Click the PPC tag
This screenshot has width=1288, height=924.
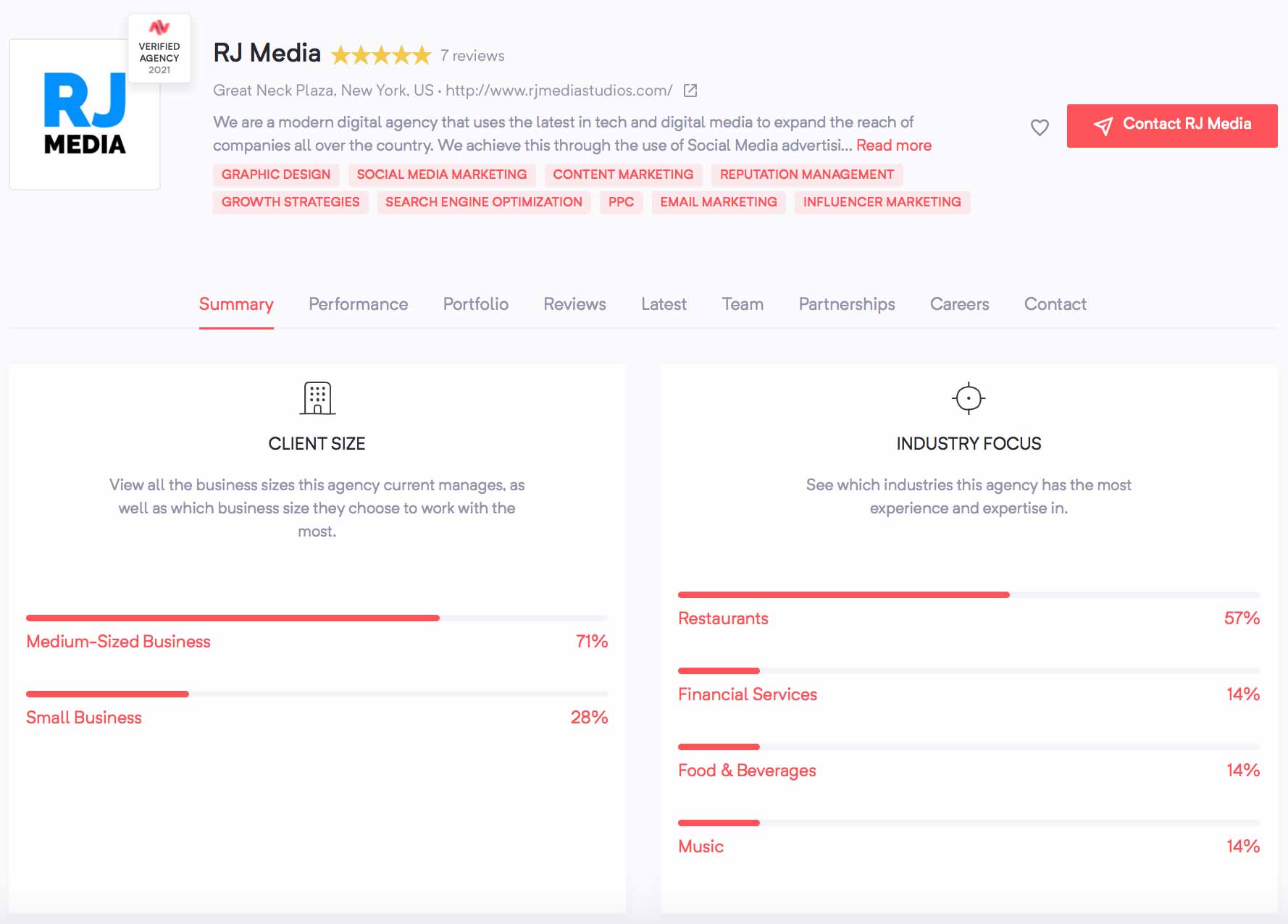[x=622, y=202]
